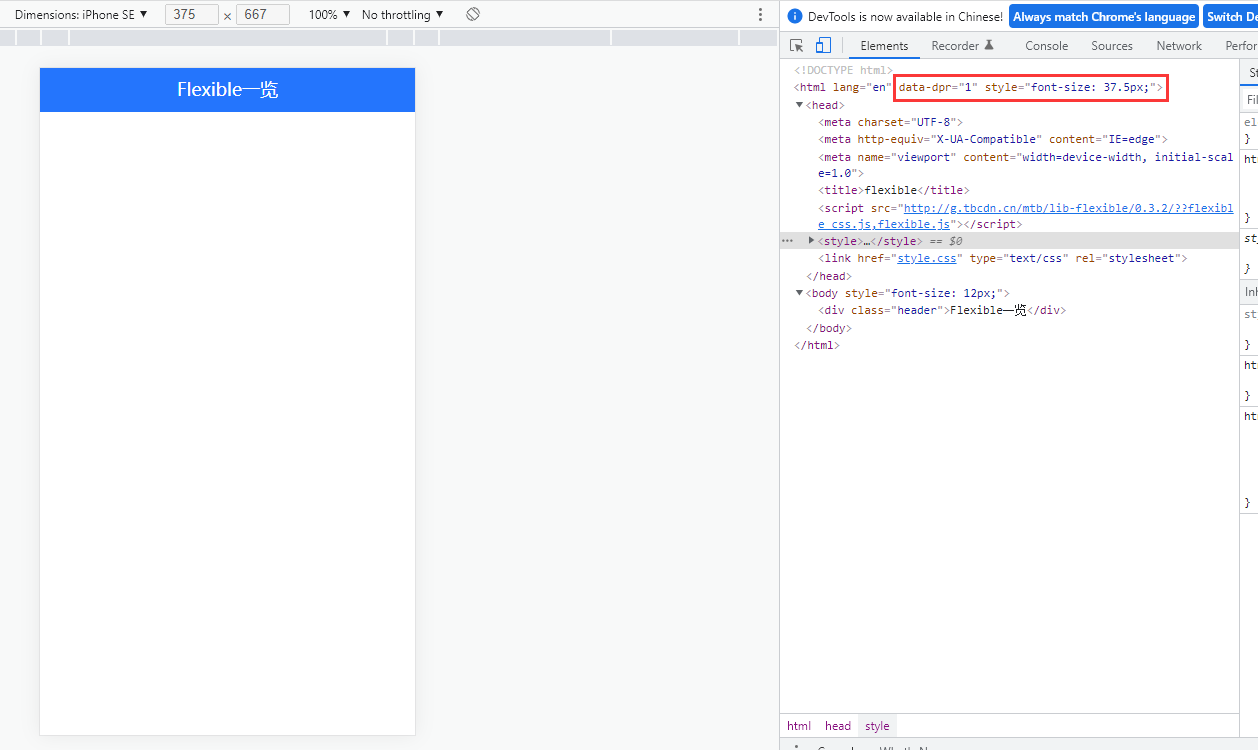This screenshot has height=750, width=1258.
Task: Open the Network panel
Action: pos(1178,45)
